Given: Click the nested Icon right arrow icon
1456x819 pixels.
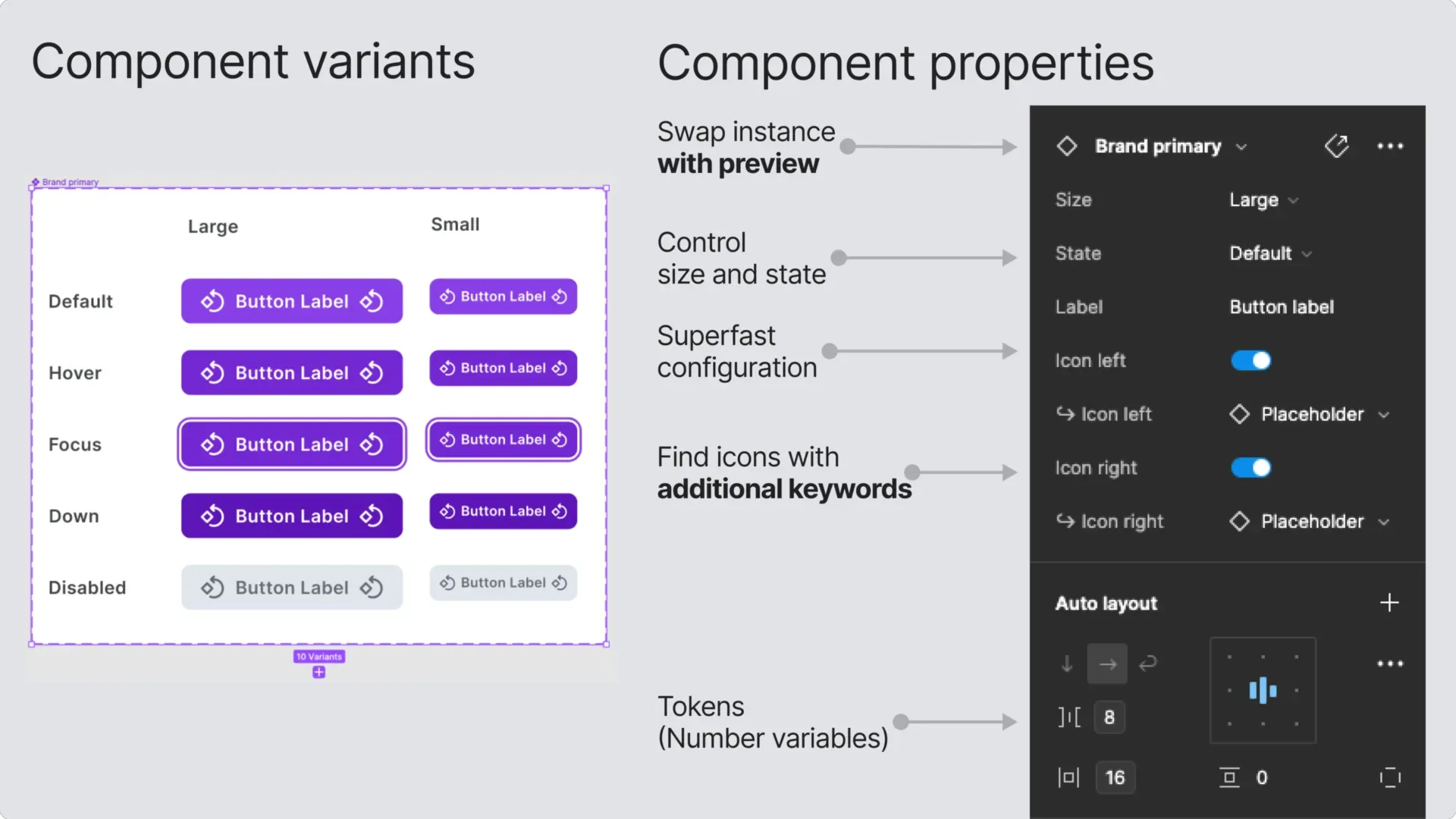Looking at the screenshot, I should (1065, 522).
